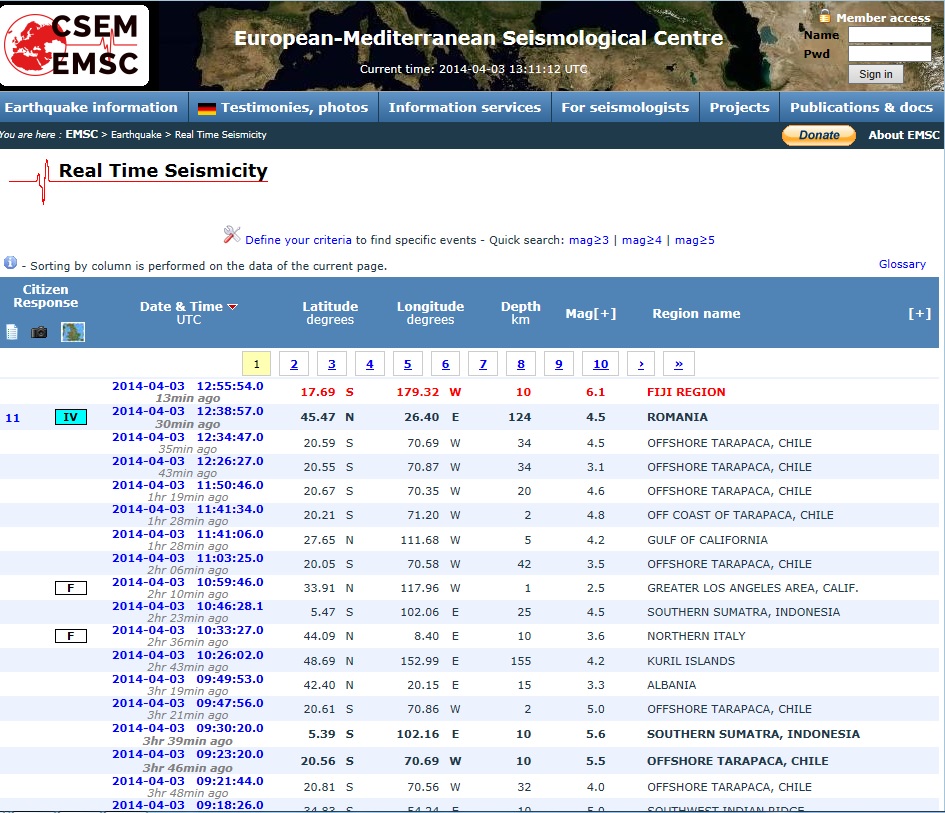Click the German flag icon
Viewport: 945px width, 813px height.
click(x=207, y=108)
